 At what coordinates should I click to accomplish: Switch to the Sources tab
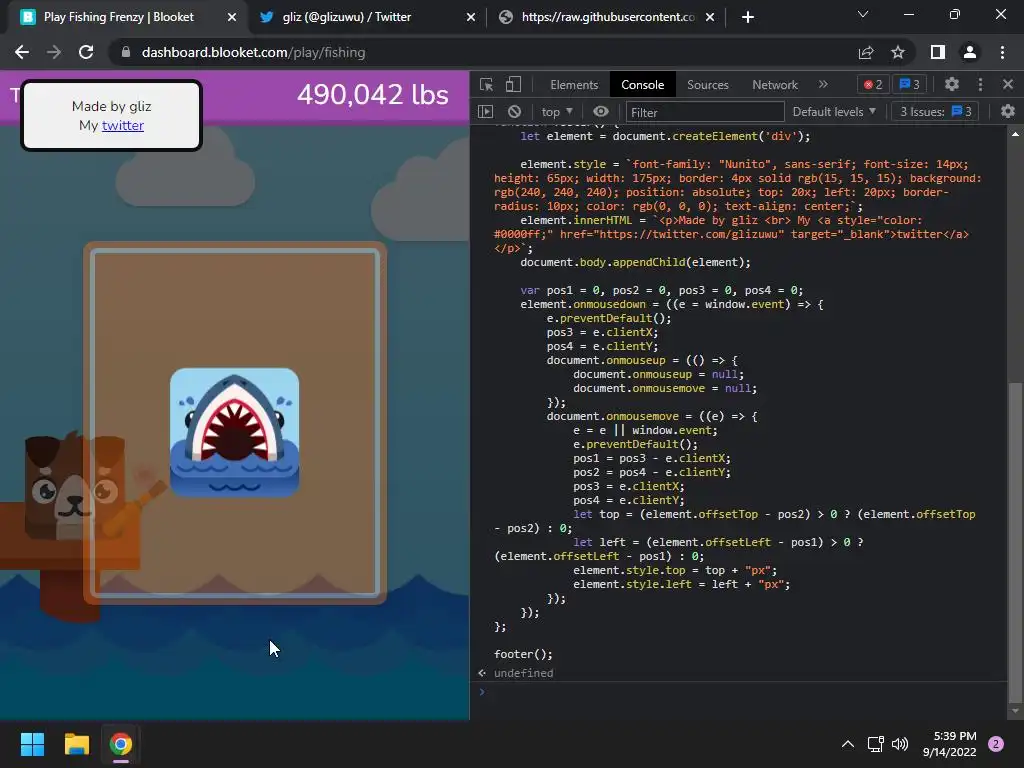707,85
